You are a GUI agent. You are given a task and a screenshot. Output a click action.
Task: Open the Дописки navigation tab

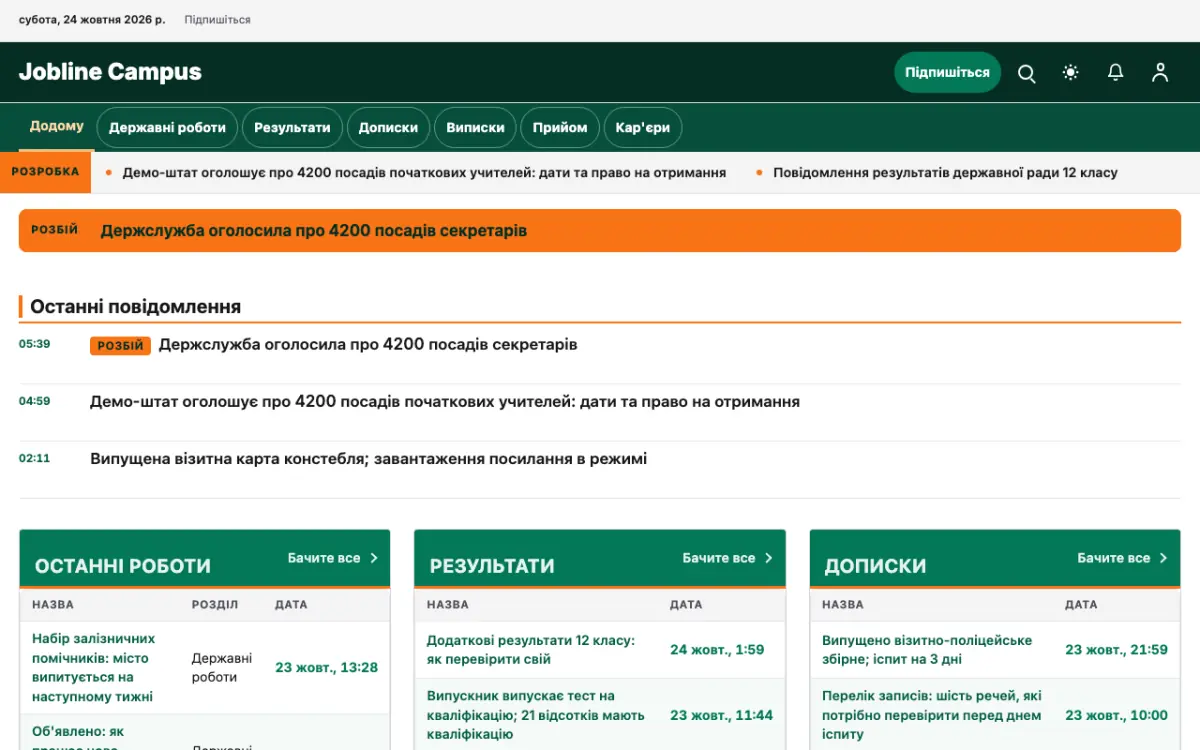388,128
